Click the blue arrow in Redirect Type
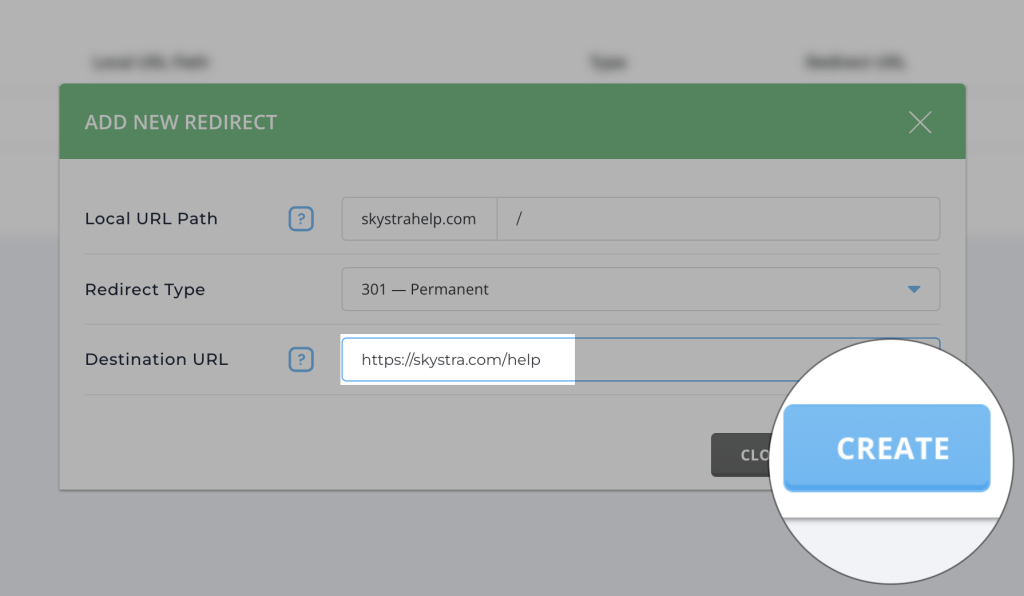This screenshot has height=596, width=1024. tap(912, 289)
